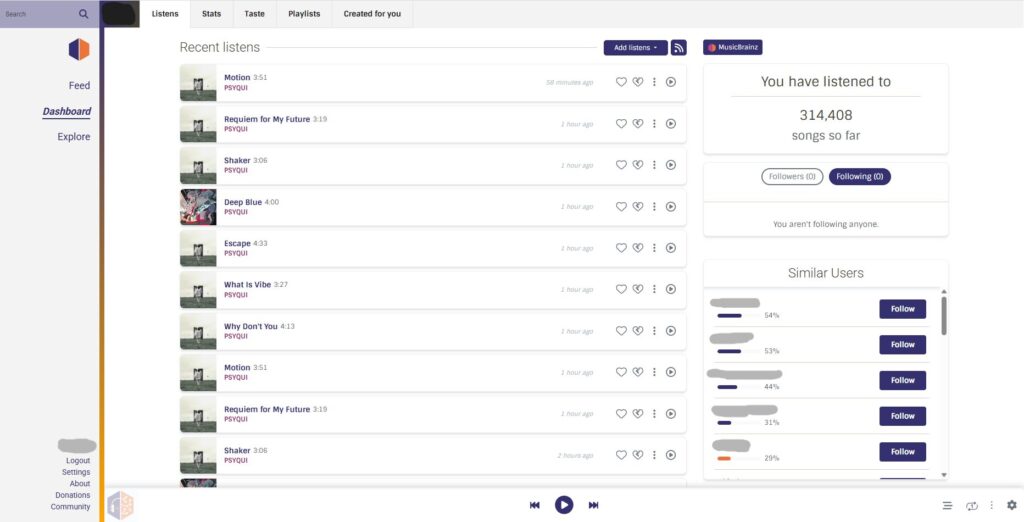
Task: Follow the 54% similar user
Action: click(902, 309)
